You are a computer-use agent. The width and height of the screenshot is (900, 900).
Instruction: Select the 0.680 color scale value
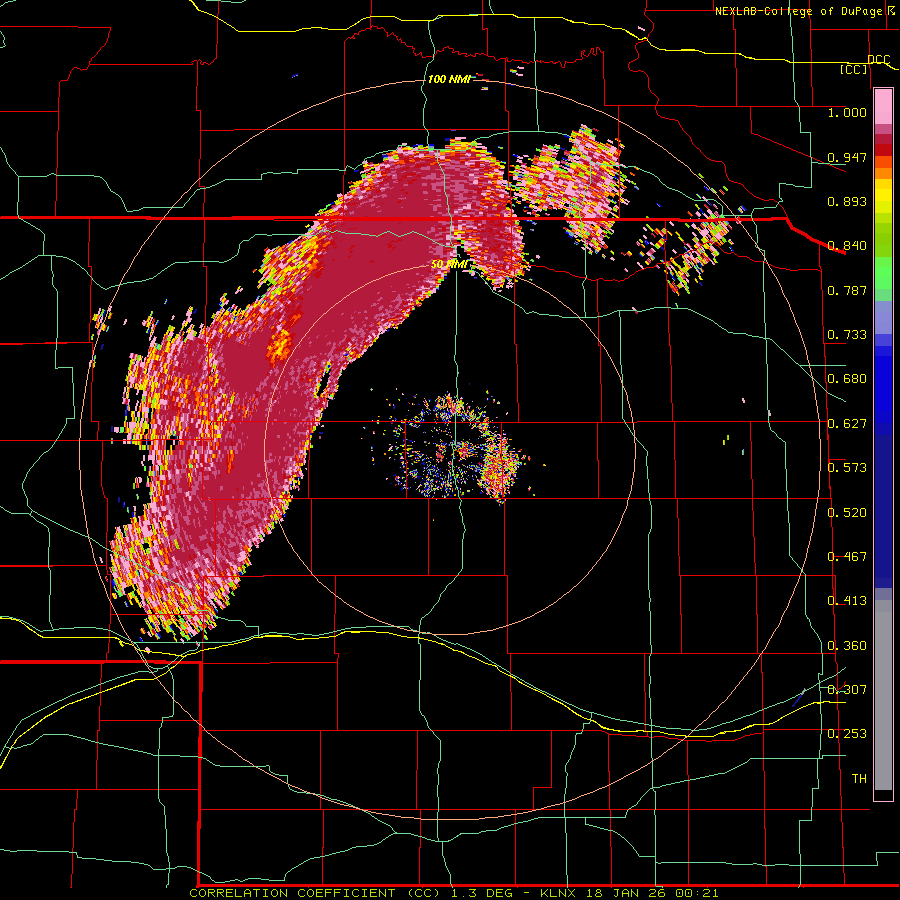point(847,379)
